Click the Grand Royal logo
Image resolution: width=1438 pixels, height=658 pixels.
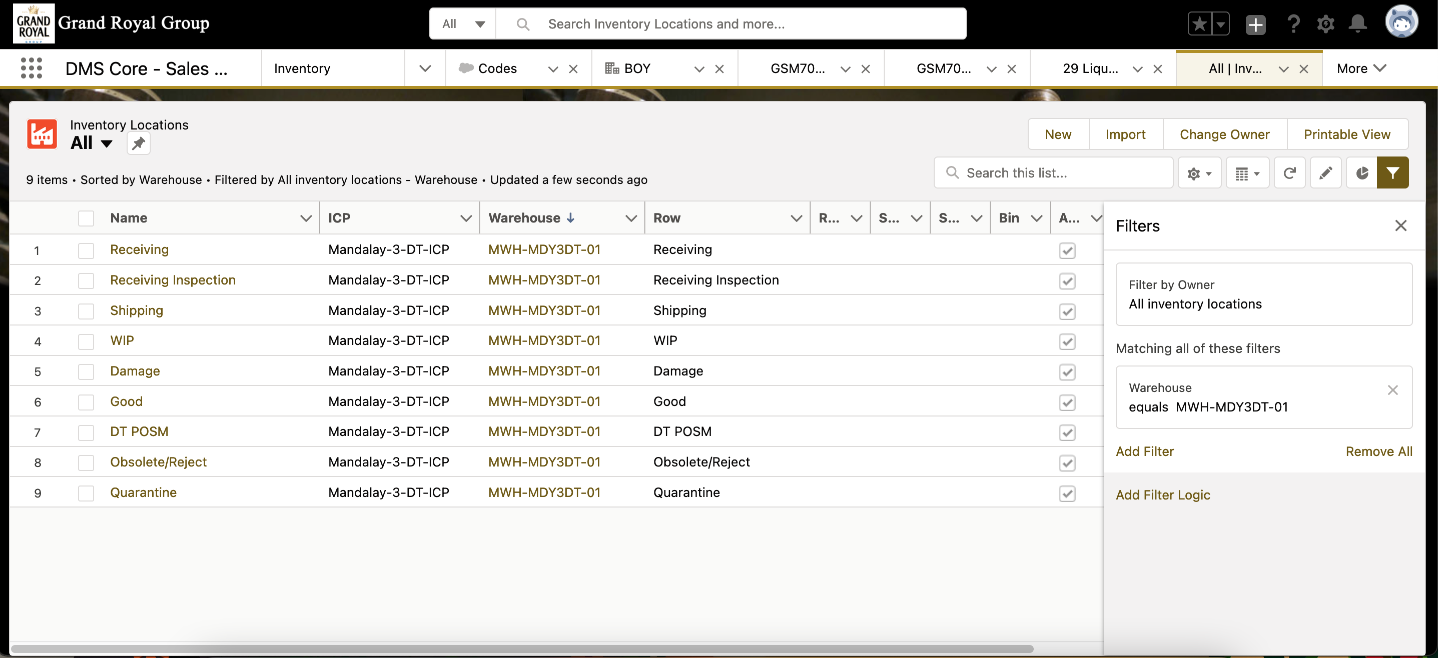(33, 24)
